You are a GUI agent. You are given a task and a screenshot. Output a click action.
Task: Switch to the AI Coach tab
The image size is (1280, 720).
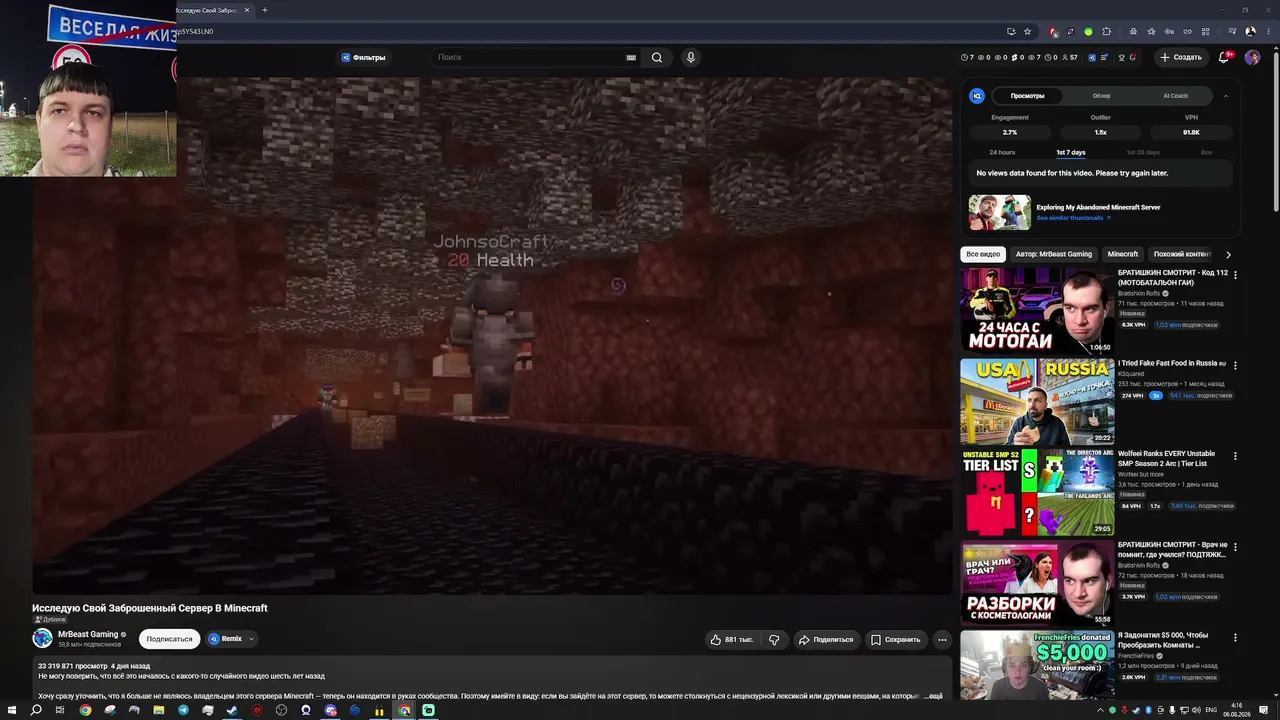(1175, 96)
